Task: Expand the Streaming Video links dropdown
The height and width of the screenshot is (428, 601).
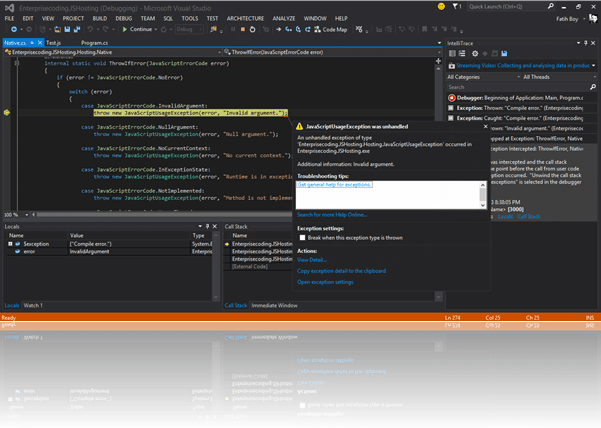Action: pos(594,66)
